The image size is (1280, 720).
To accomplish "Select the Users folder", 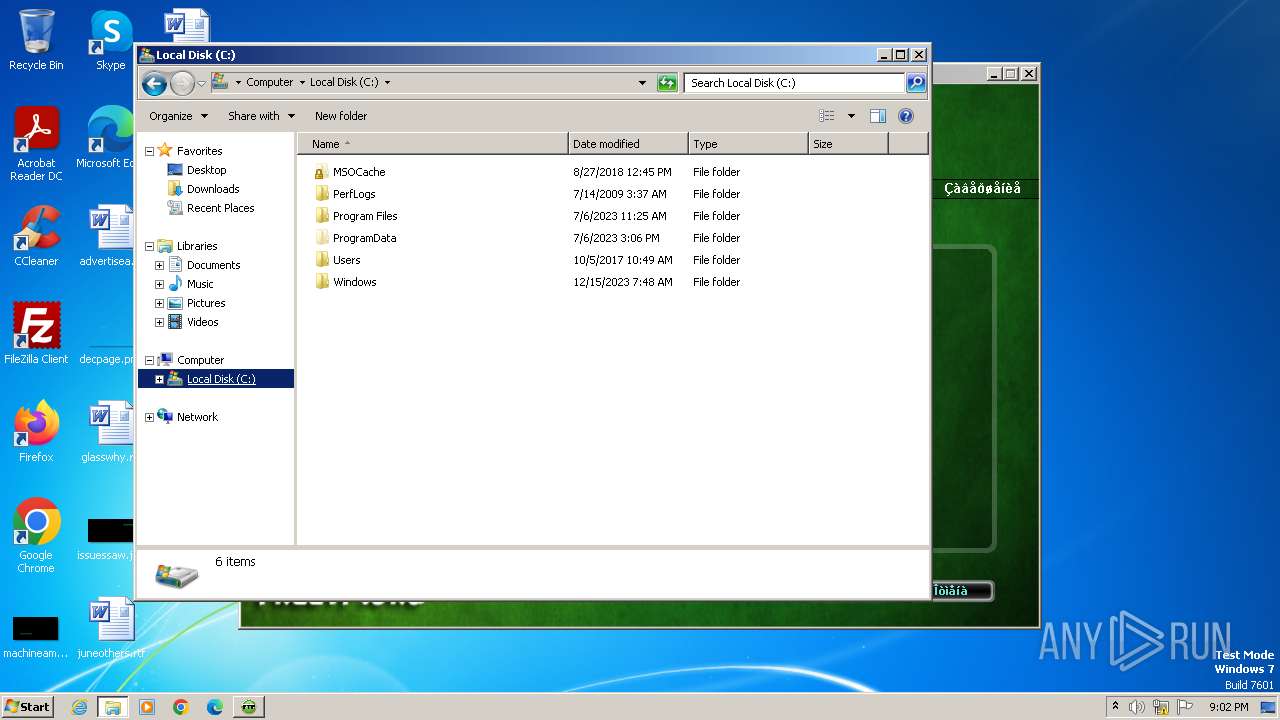I will (x=346, y=260).
